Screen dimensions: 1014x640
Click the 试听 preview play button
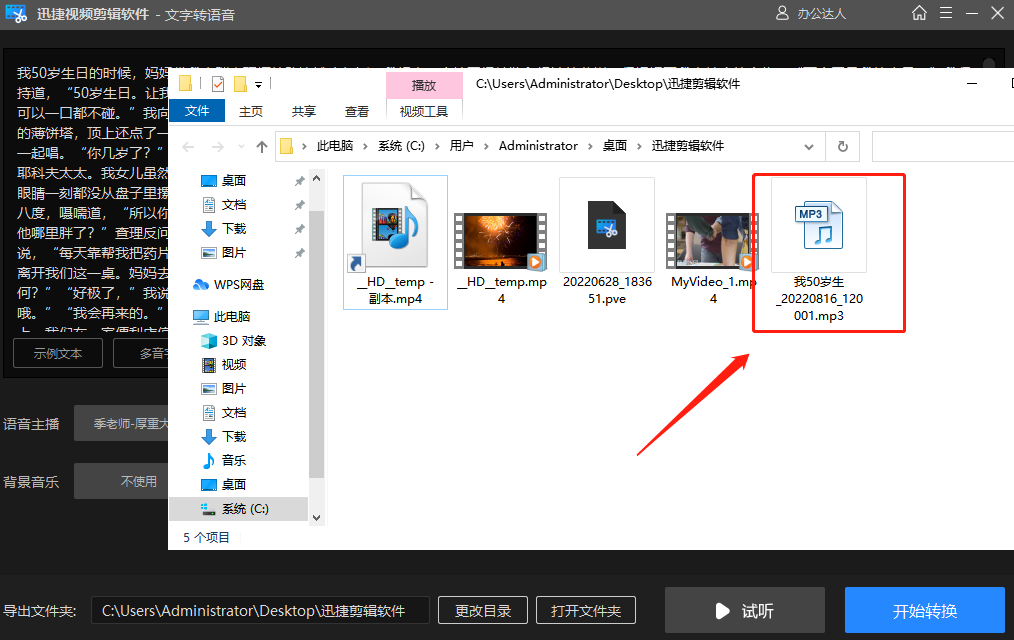[744, 610]
